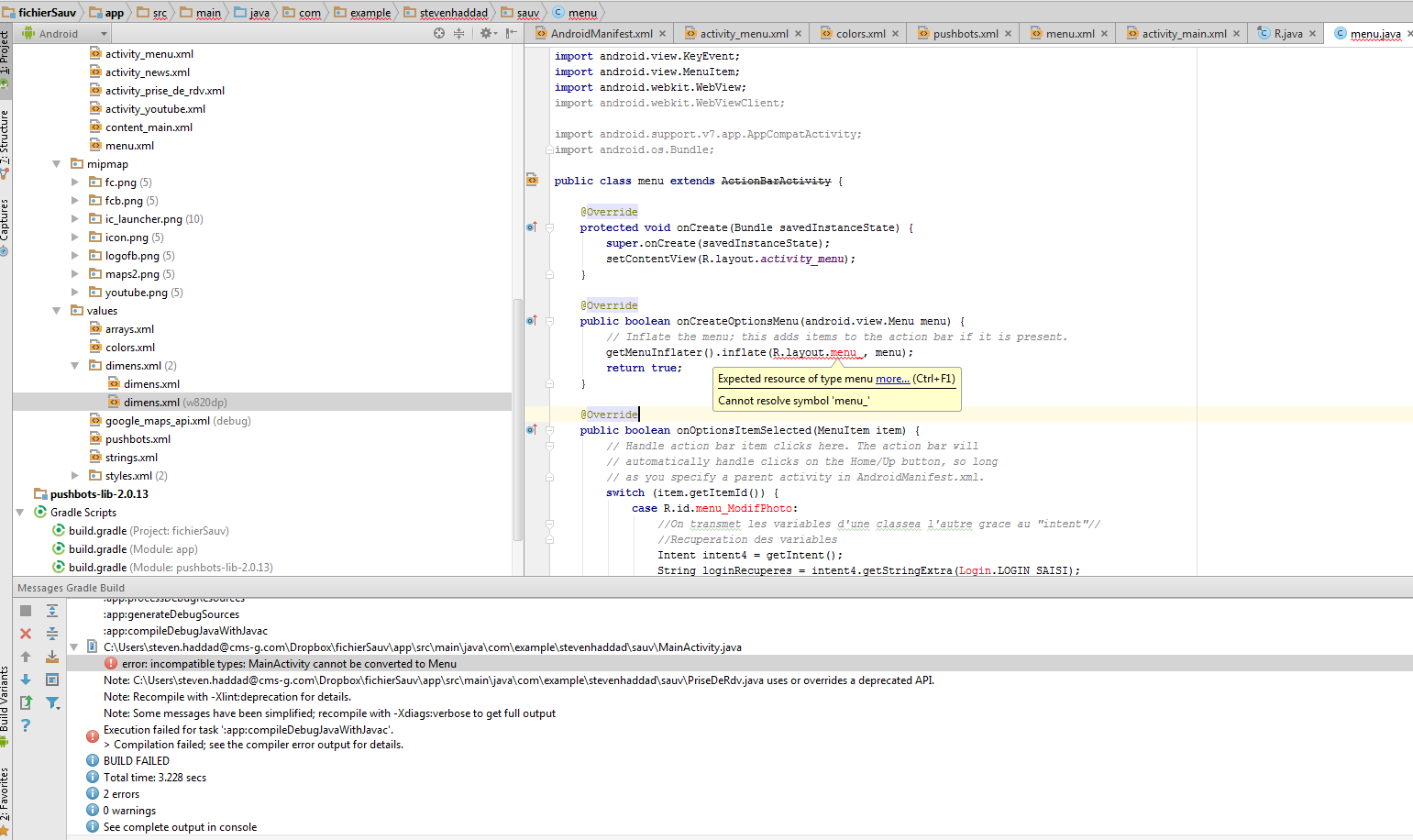Fold the onCreate method in editor
This screenshot has width=1413, height=840.
(x=549, y=227)
